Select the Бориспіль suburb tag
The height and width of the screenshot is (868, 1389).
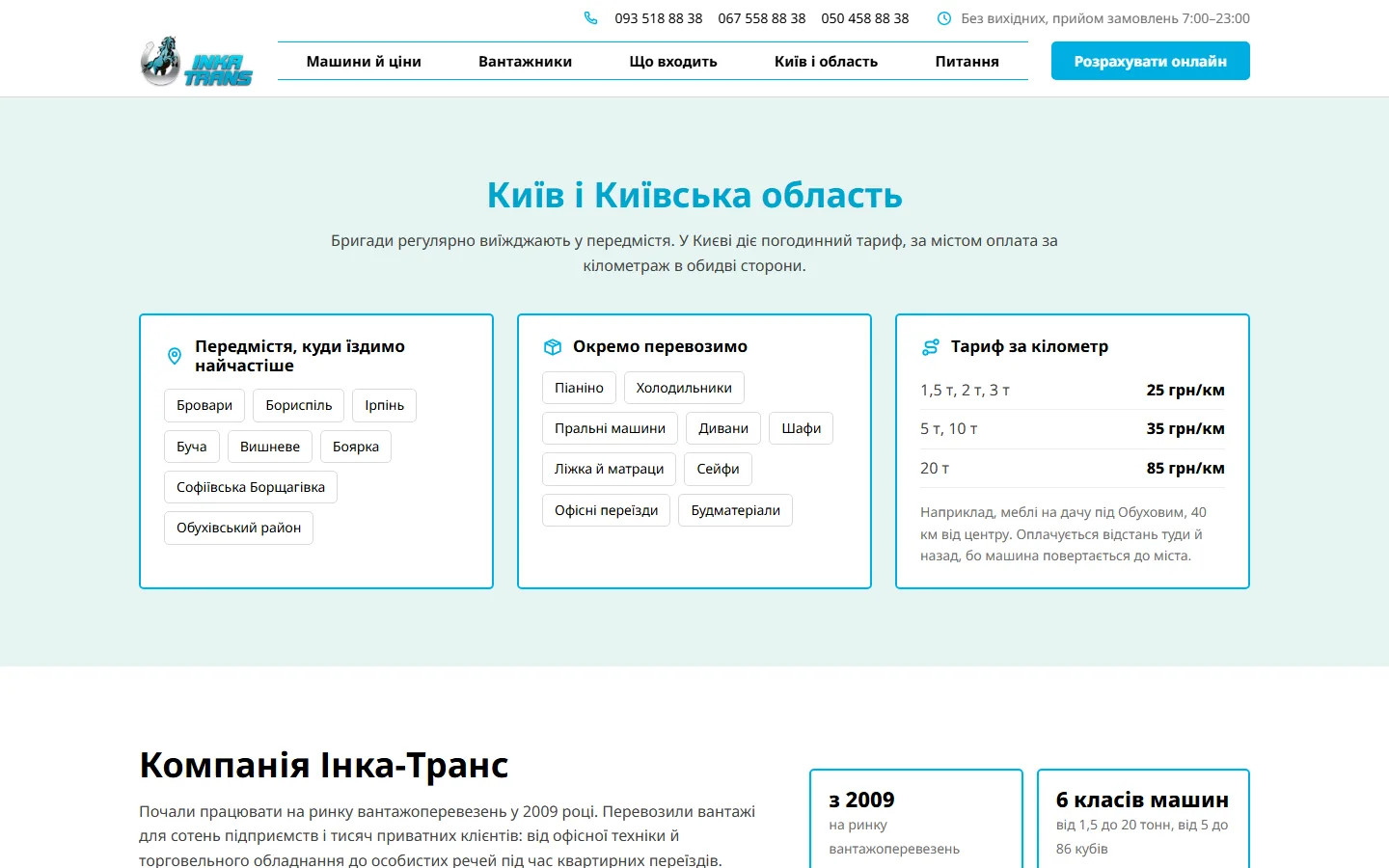299,406
